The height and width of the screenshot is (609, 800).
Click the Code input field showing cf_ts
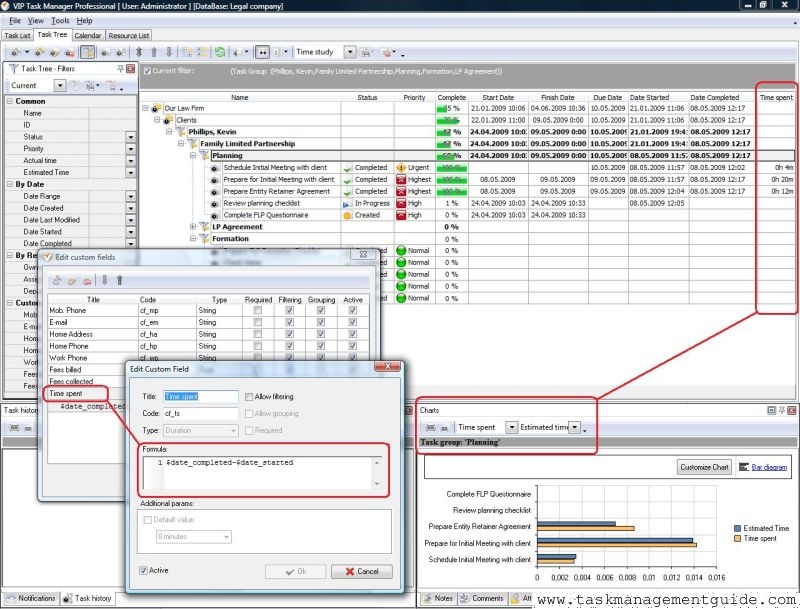point(201,414)
